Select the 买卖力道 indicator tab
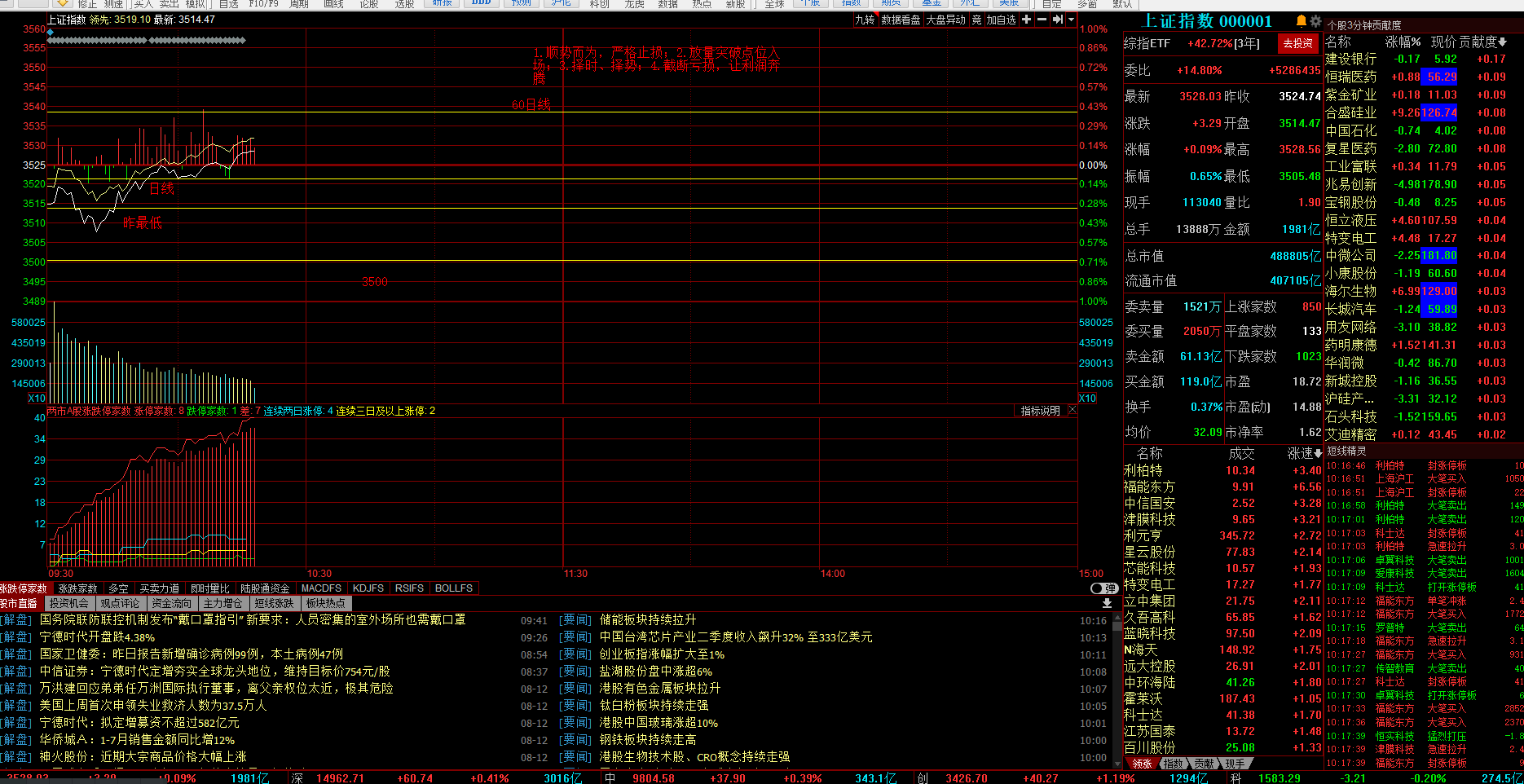The width and height of the screenshot is (1524, 784). click(159, 588)
